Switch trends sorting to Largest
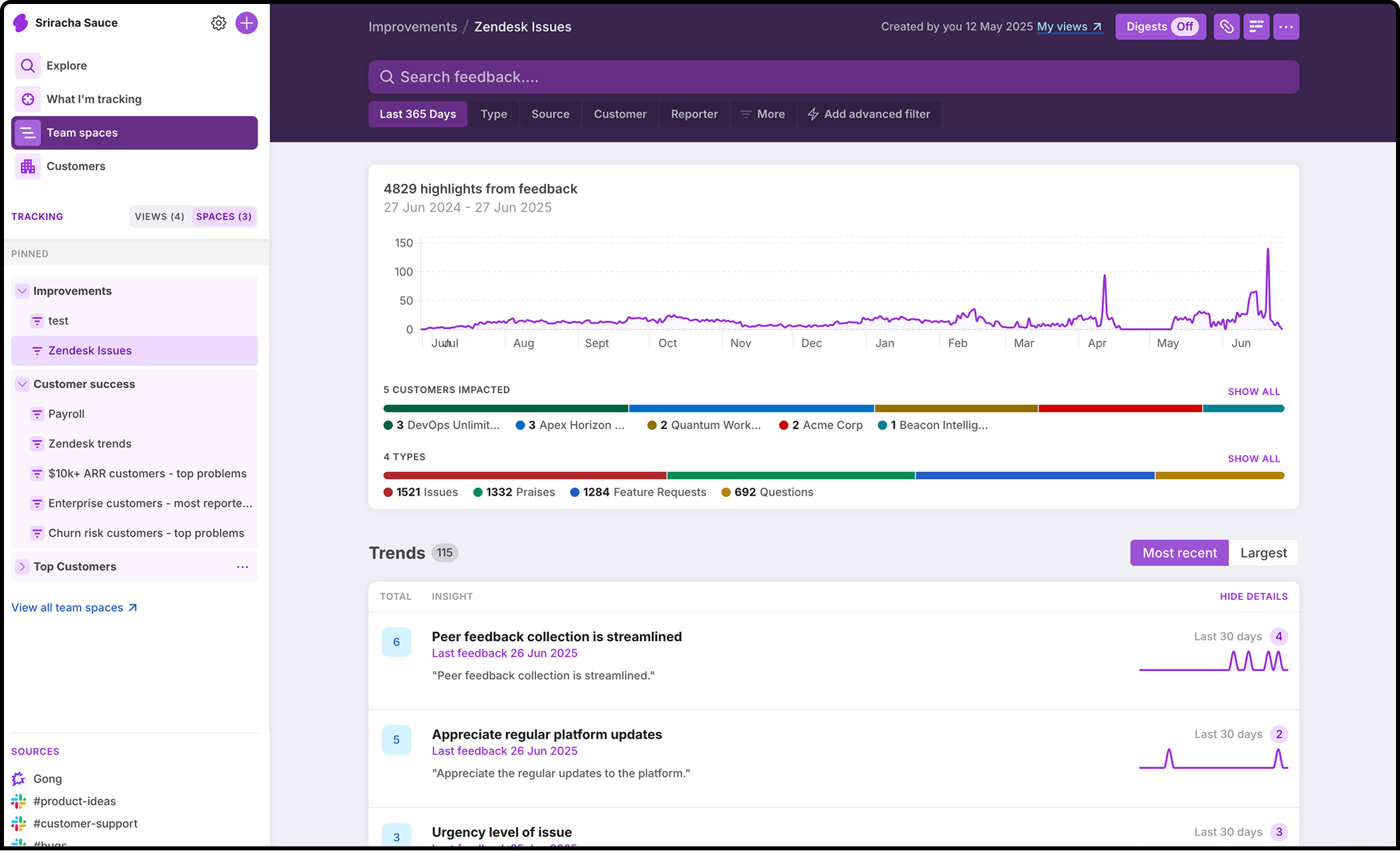1400x851 pixels. pos(1263,553)
